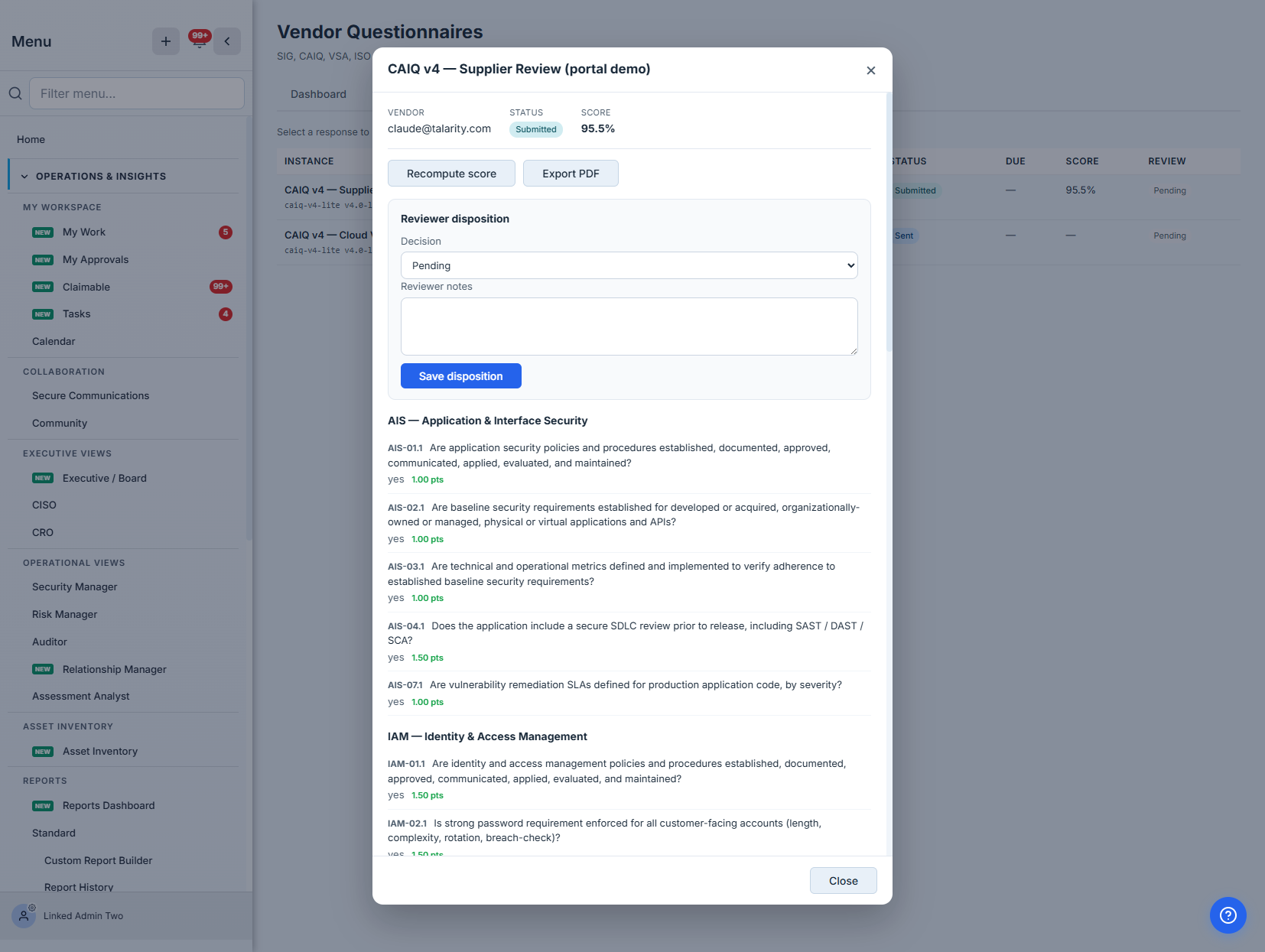Screen dimensions: 1265x952
Task: Click the Reviewer notes text area
Action: (x=629, y=327)
